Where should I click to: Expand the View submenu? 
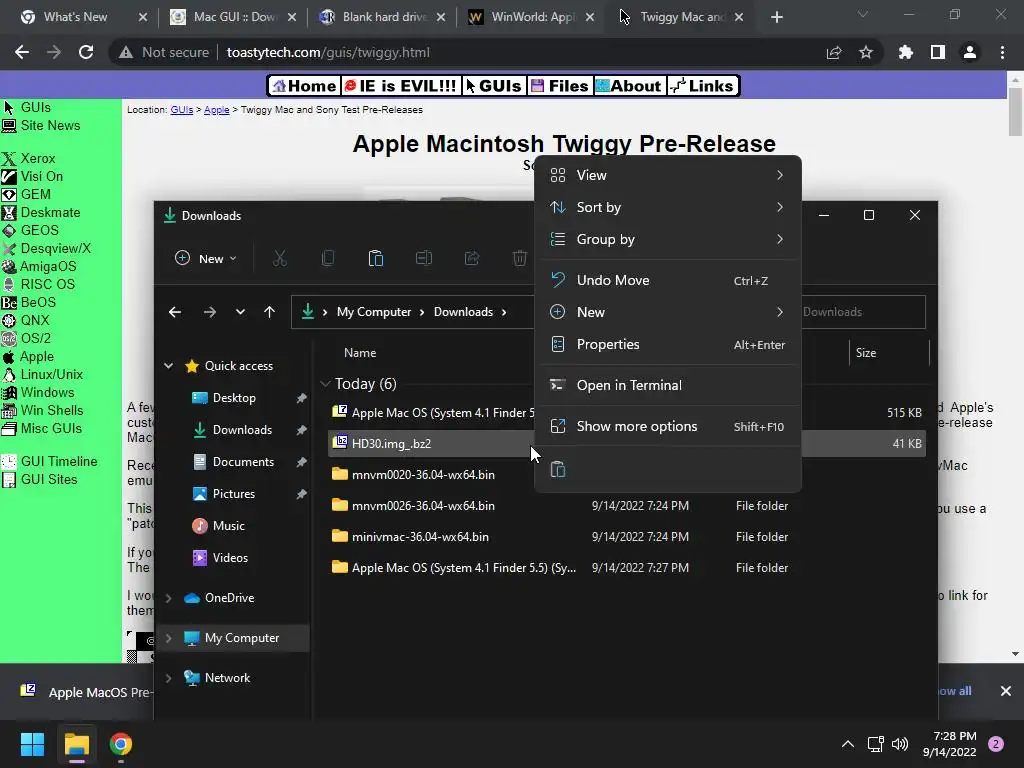pyautogui.click(x=667, y=175)
